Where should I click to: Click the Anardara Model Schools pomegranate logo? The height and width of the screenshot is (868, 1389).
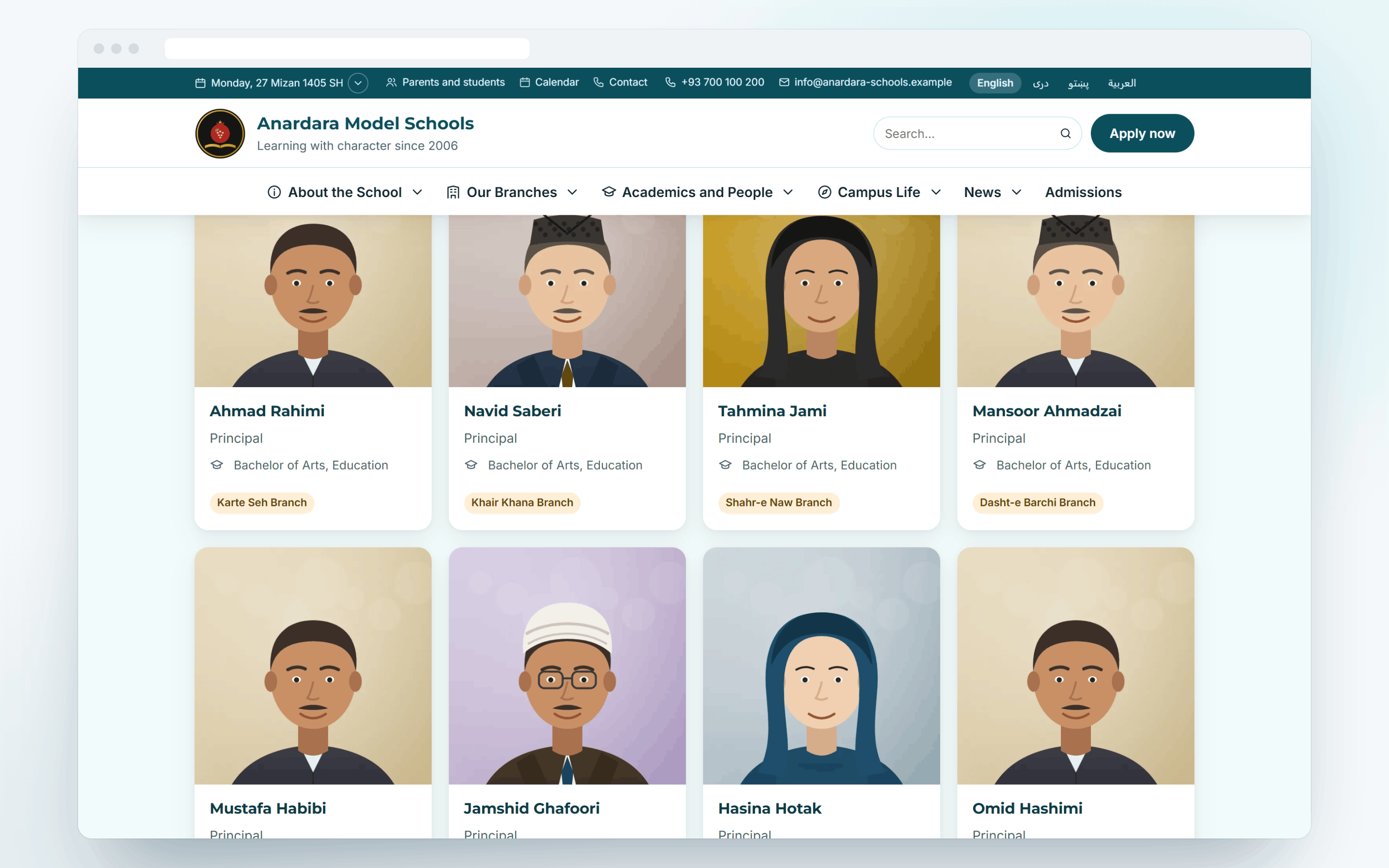click(220, 134)
